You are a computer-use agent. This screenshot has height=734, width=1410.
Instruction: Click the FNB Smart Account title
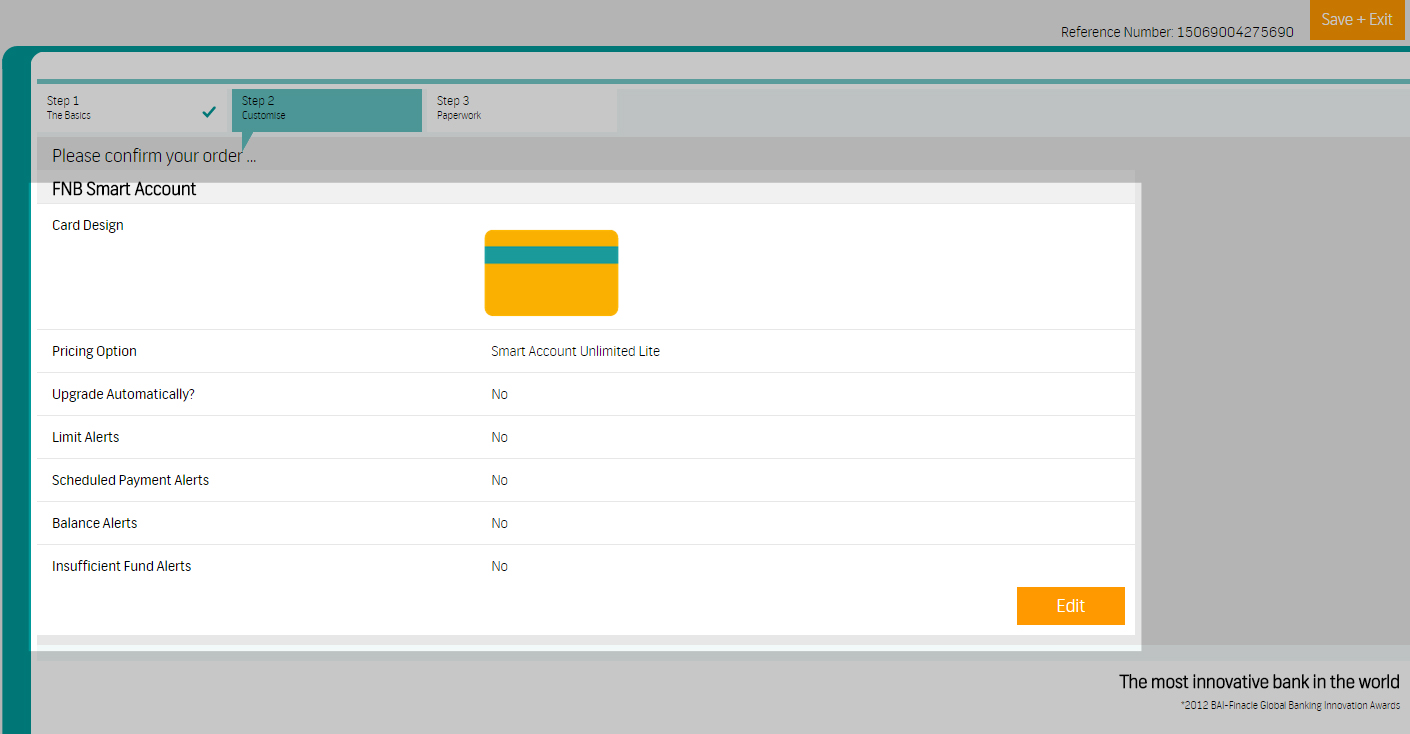[x=124, y=189]
